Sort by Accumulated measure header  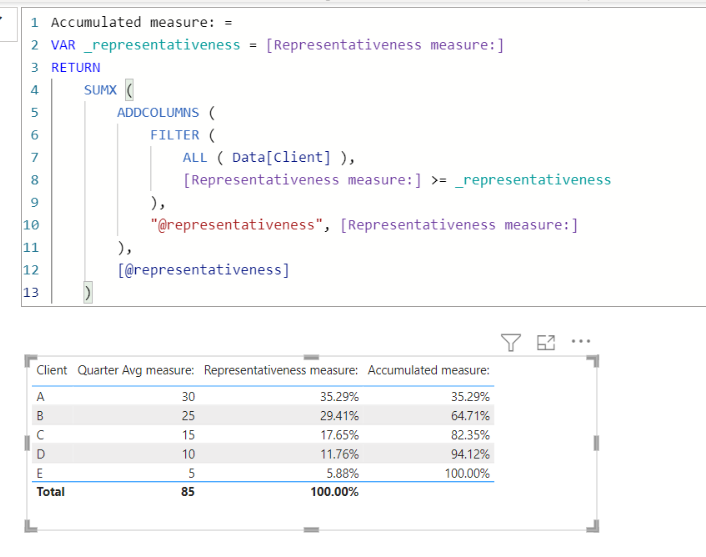tap(429, 370)
